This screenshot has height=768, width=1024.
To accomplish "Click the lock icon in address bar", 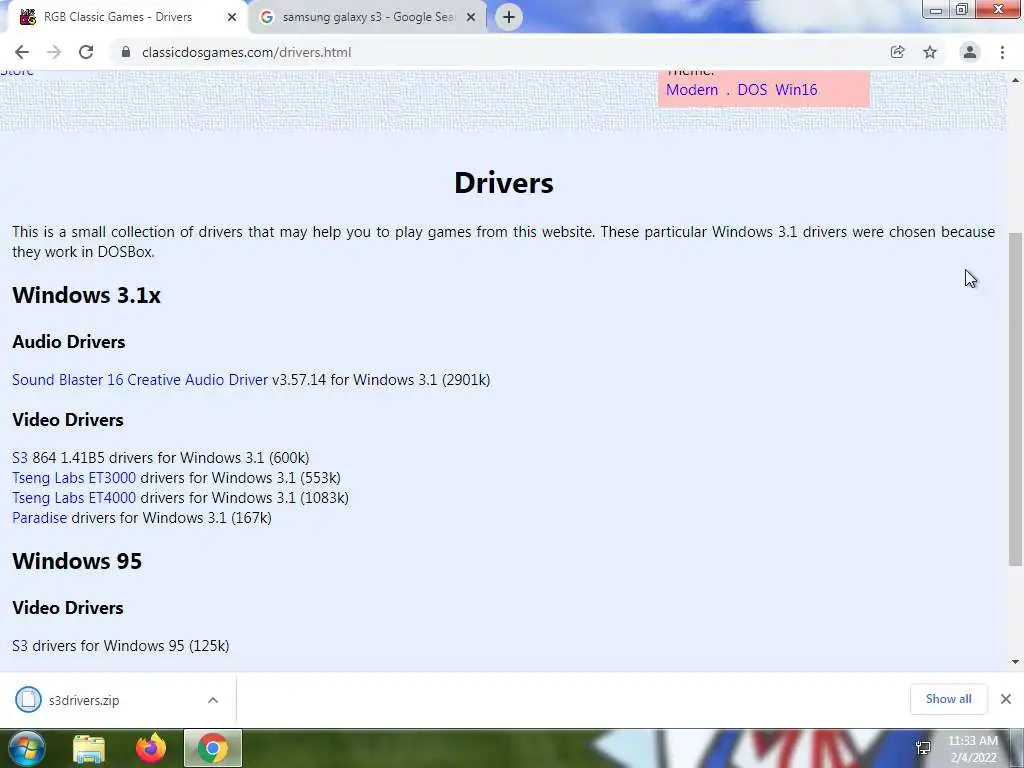I will point(126,52).
